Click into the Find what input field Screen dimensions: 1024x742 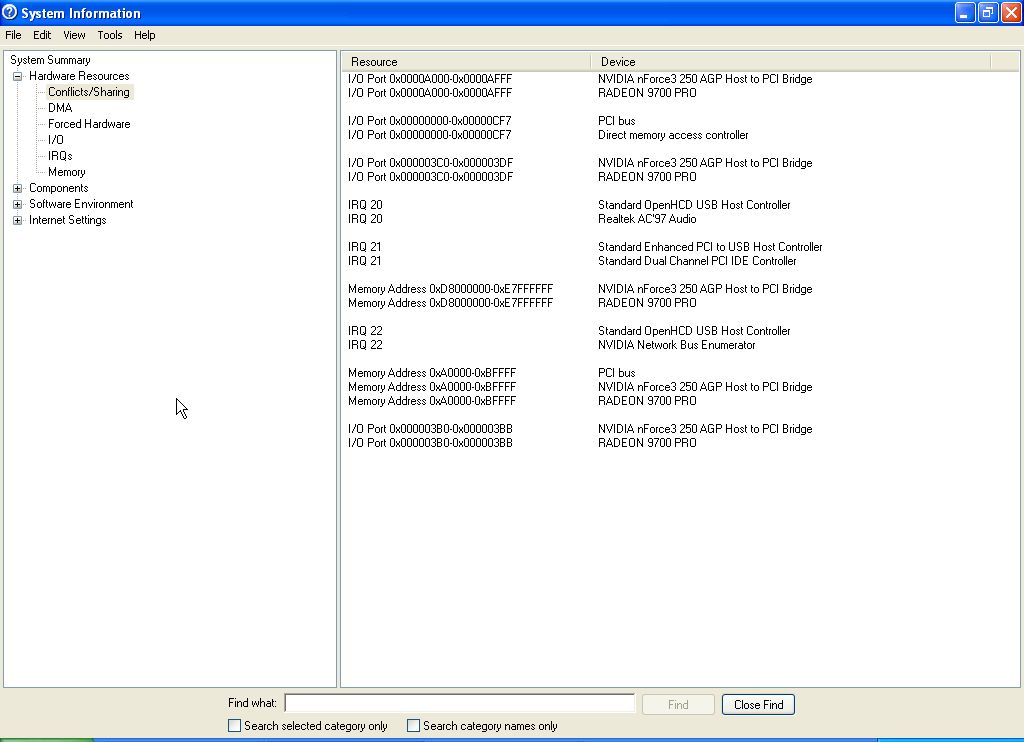pos(460,703)
